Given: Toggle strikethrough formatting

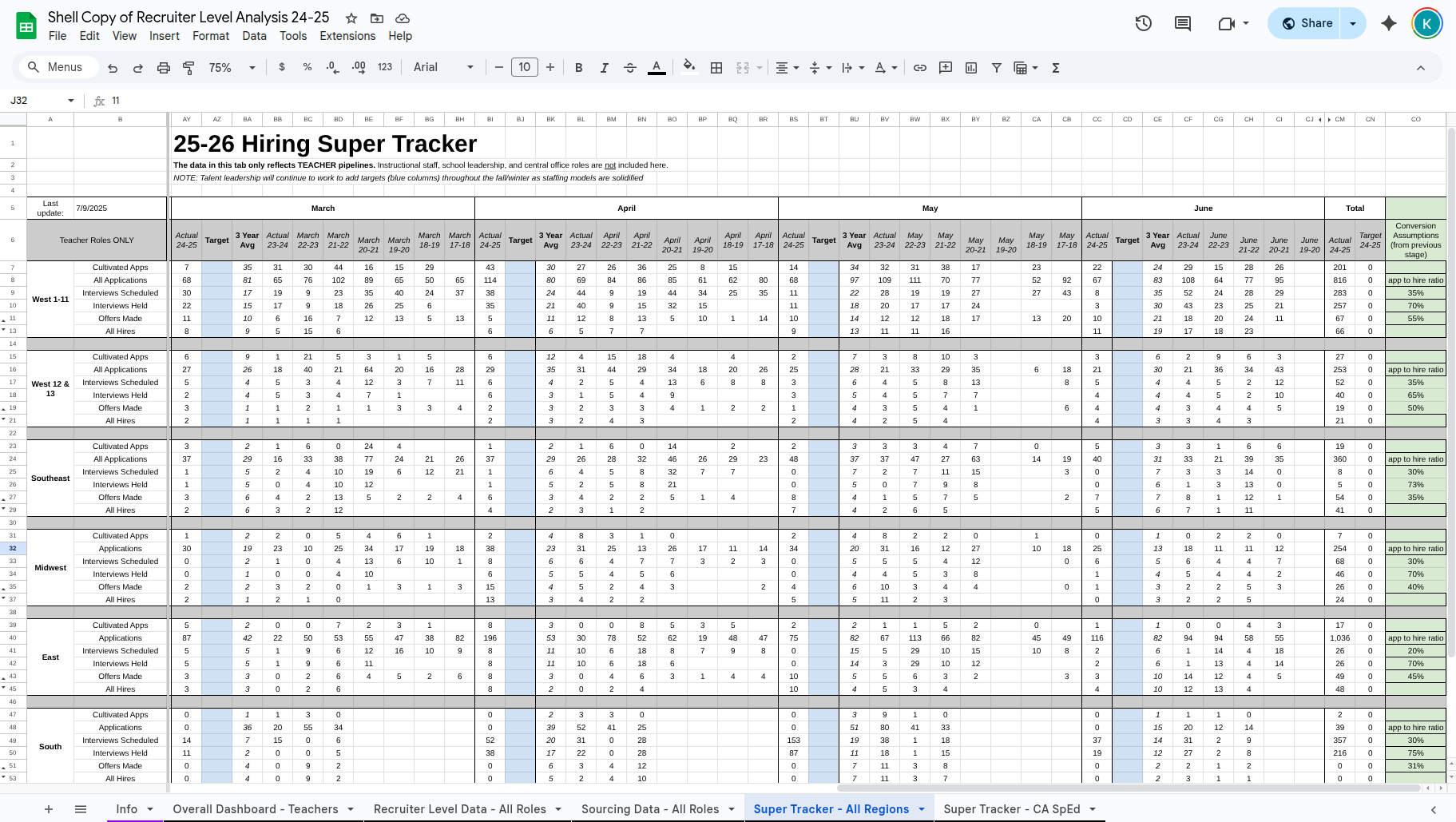Looking at the screenshot, I should point(630,67).
